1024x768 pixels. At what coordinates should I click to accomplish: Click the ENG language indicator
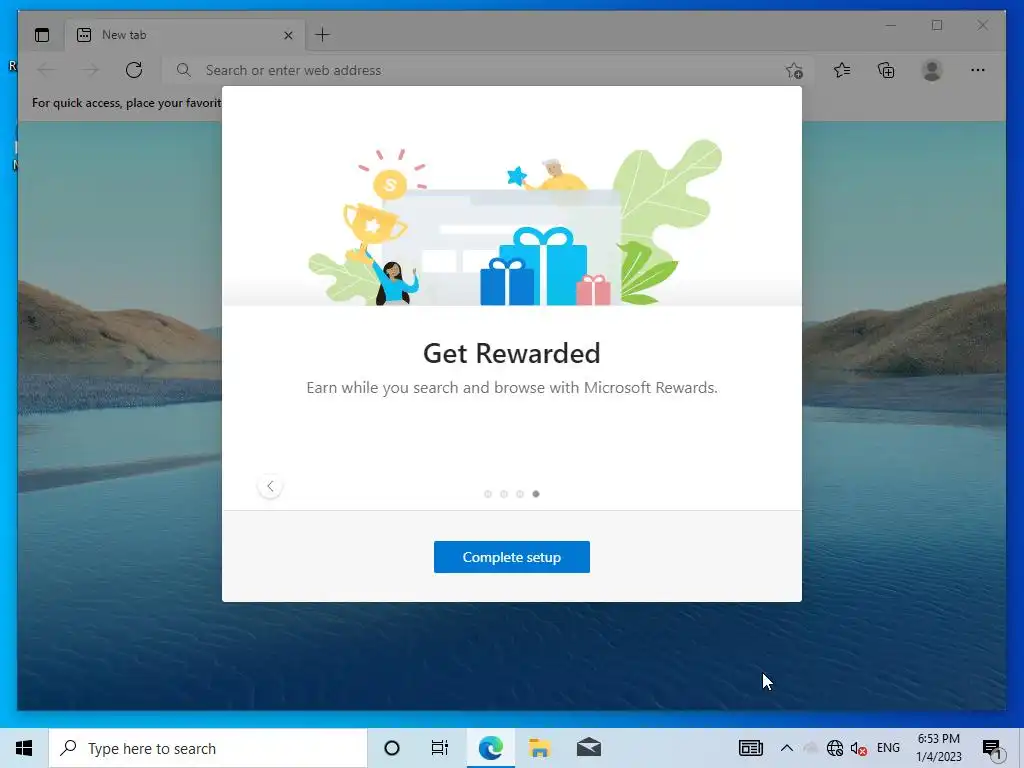[x=888, y=748]
